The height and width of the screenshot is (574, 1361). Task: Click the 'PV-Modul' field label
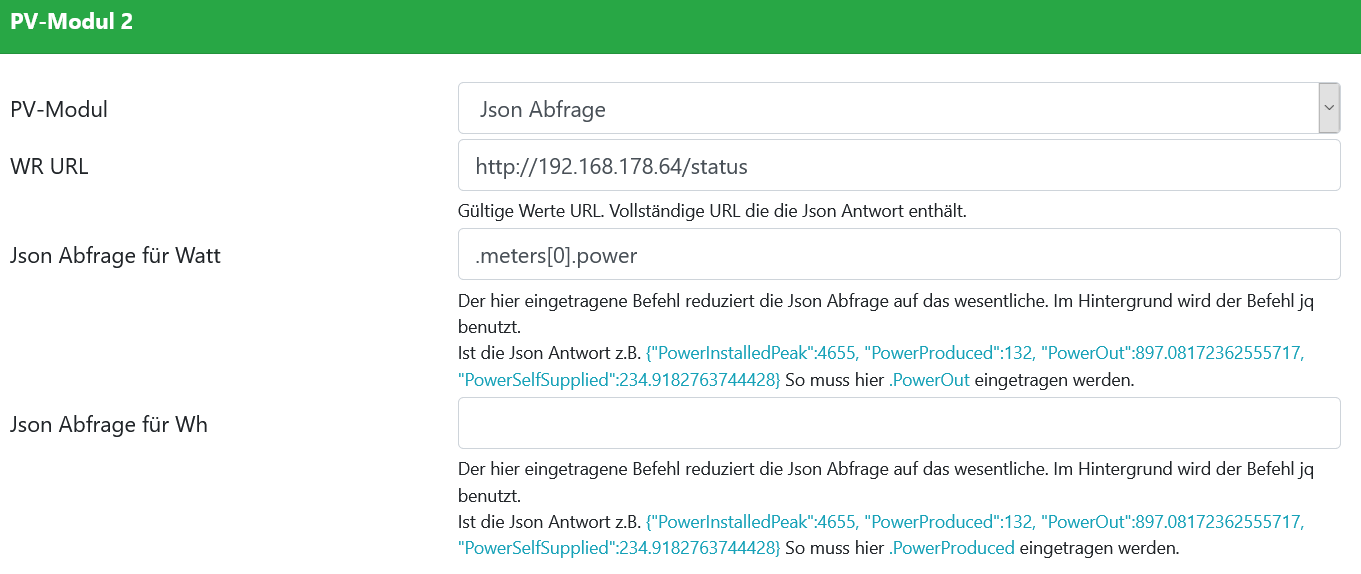59,109
